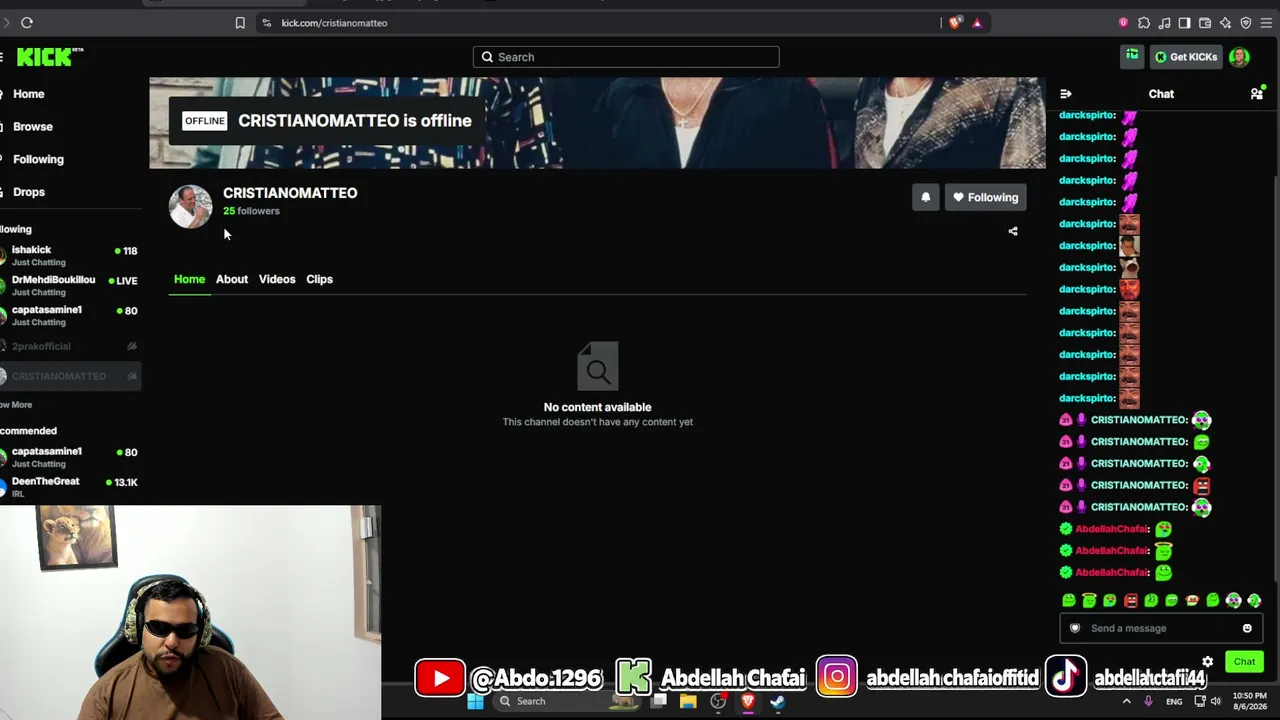Open the browser extensions puzzle icon
This screenshot has width=1280, height=720.
pos(1144,23)
